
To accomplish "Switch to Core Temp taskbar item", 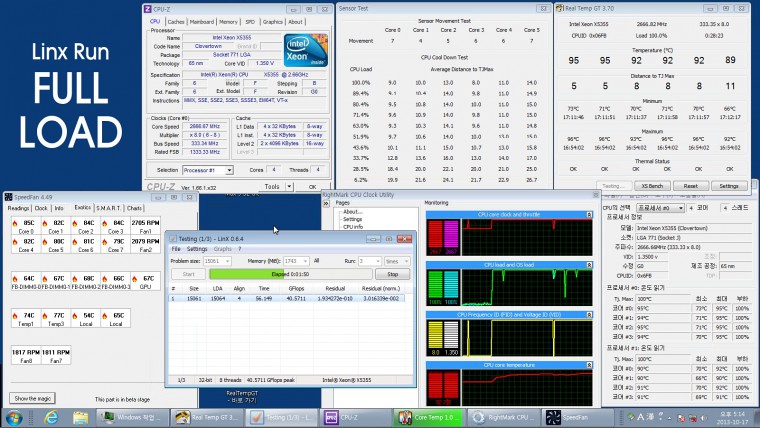I will pos(430,417).
